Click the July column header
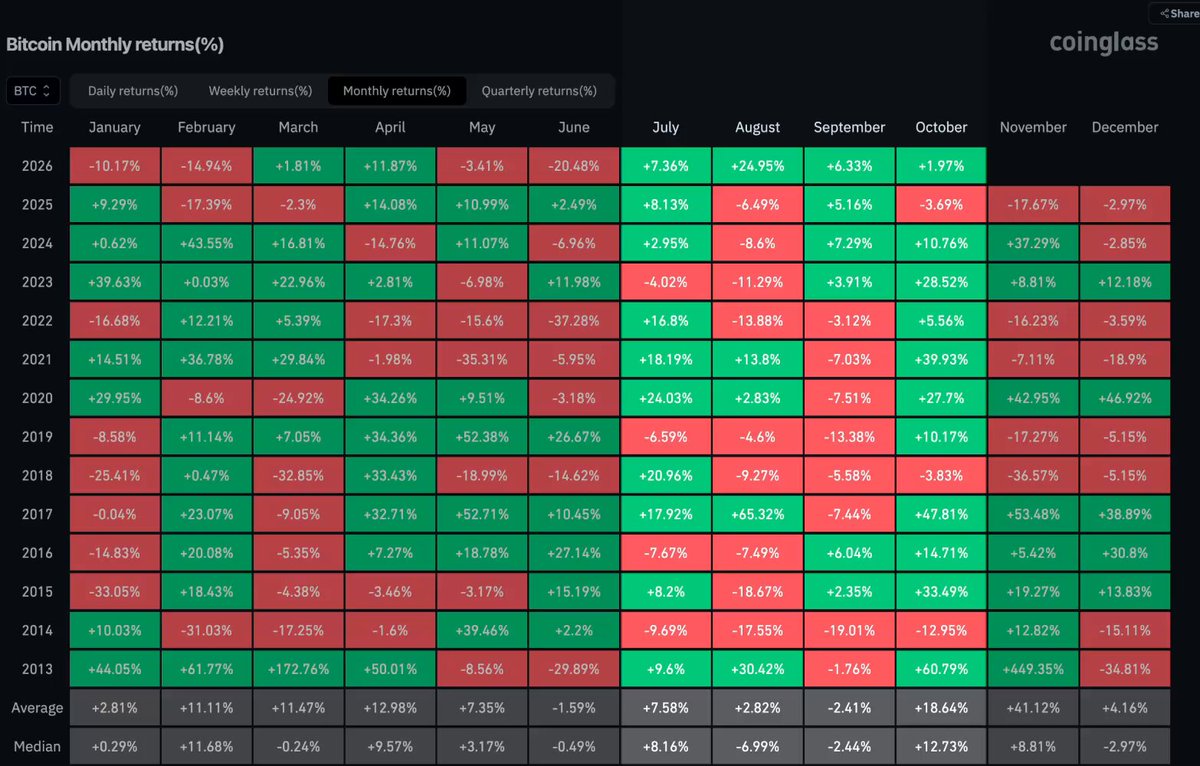The width and height of the screenshot is (1200, 766). tap(665, 127)
